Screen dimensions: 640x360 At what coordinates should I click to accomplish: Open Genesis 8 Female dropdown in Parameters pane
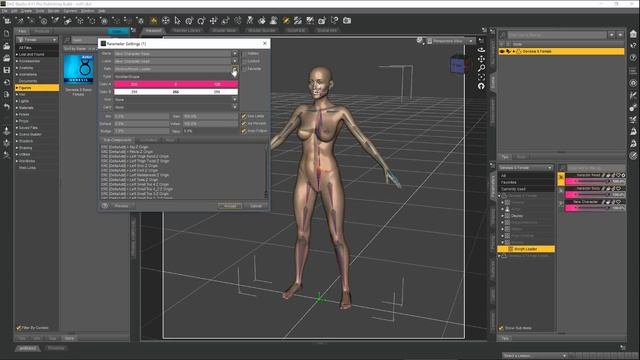pos(525,168)
